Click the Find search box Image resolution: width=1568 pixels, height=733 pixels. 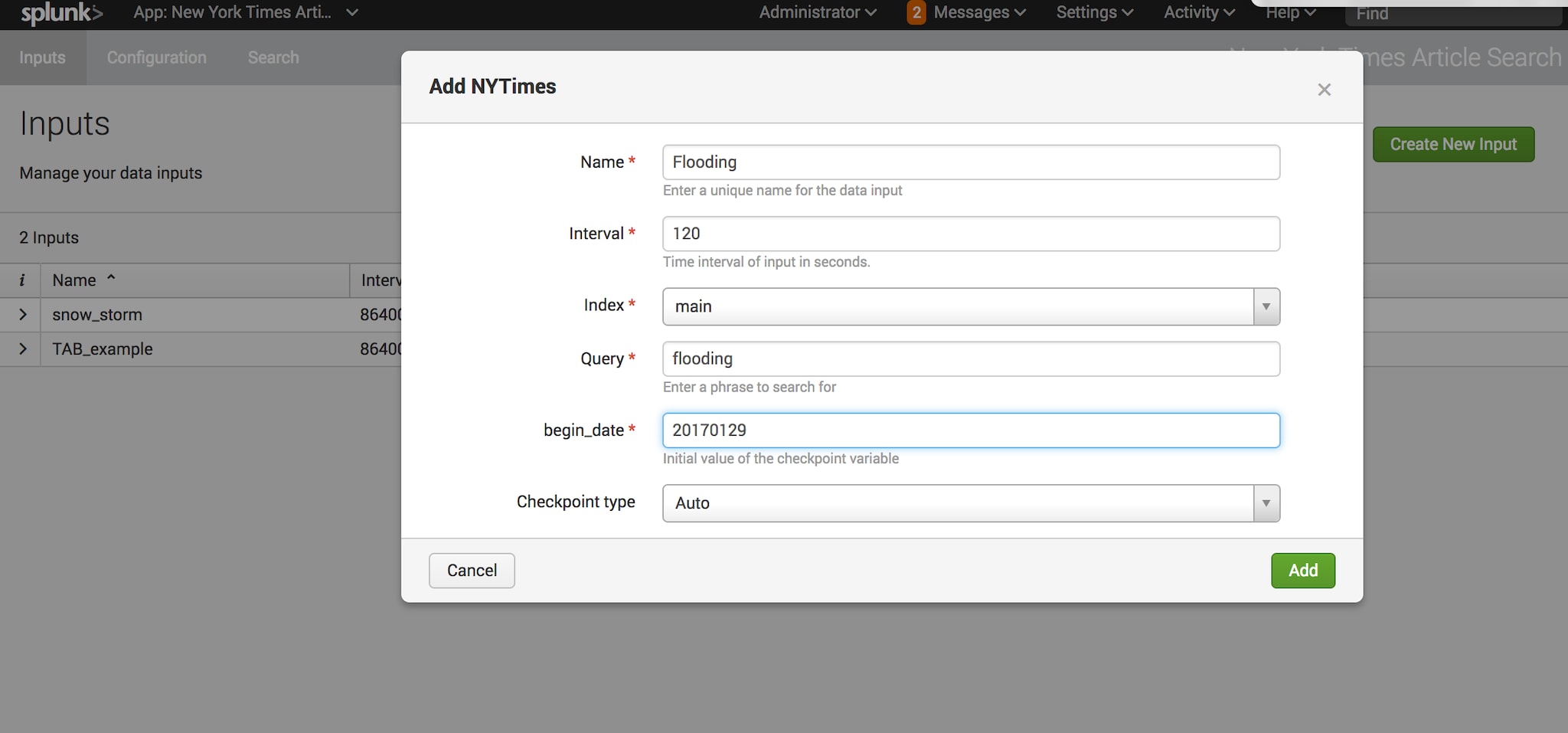[1452, 14]
